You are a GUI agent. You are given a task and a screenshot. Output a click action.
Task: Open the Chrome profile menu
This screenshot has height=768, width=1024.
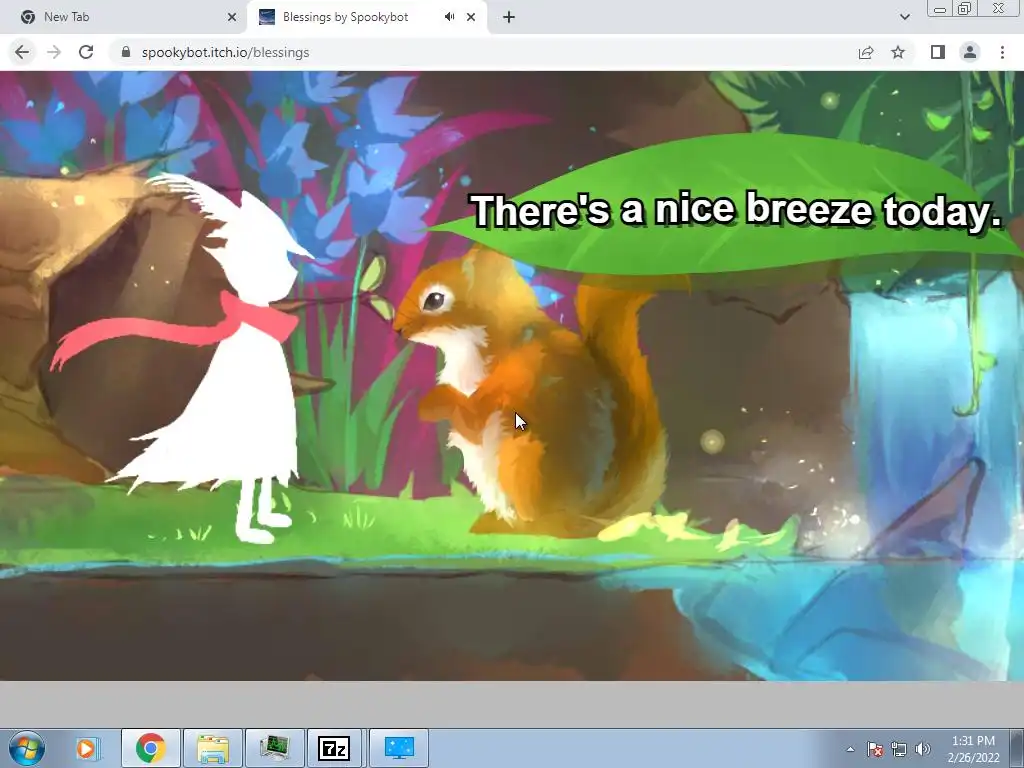point(970,52)
